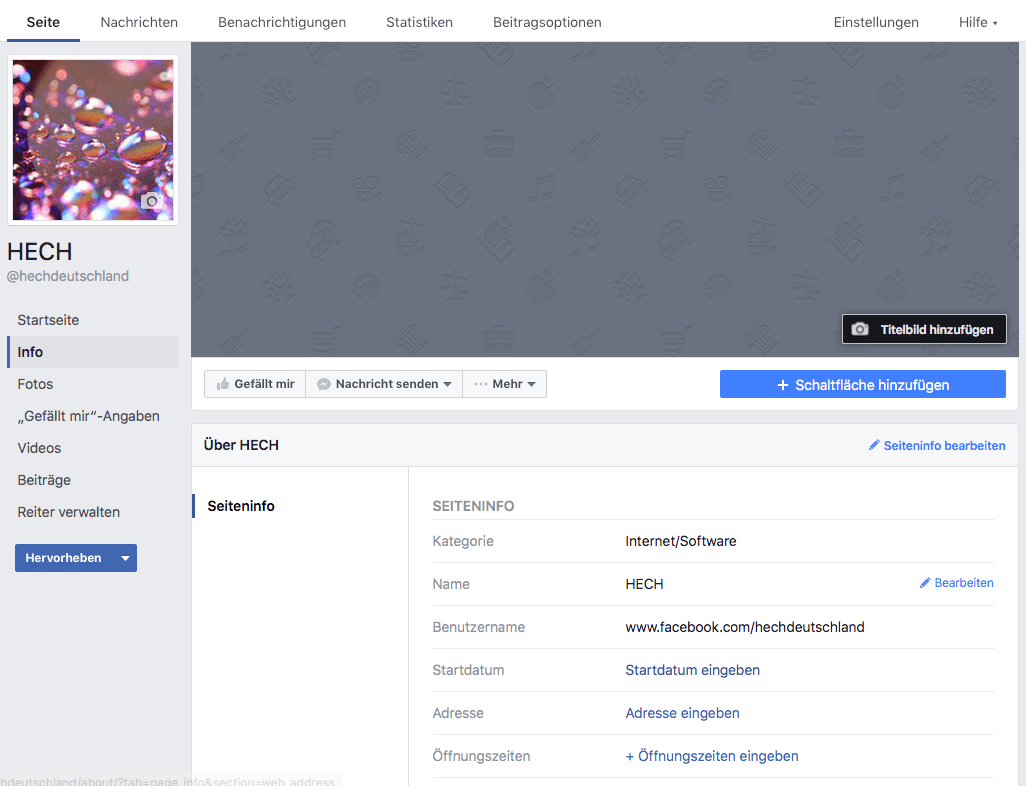The image size is (1026, 786).
Task: Click the speech bubble icon on Nachricht senden
Action: pyautogui.click(x=321, y=383)
